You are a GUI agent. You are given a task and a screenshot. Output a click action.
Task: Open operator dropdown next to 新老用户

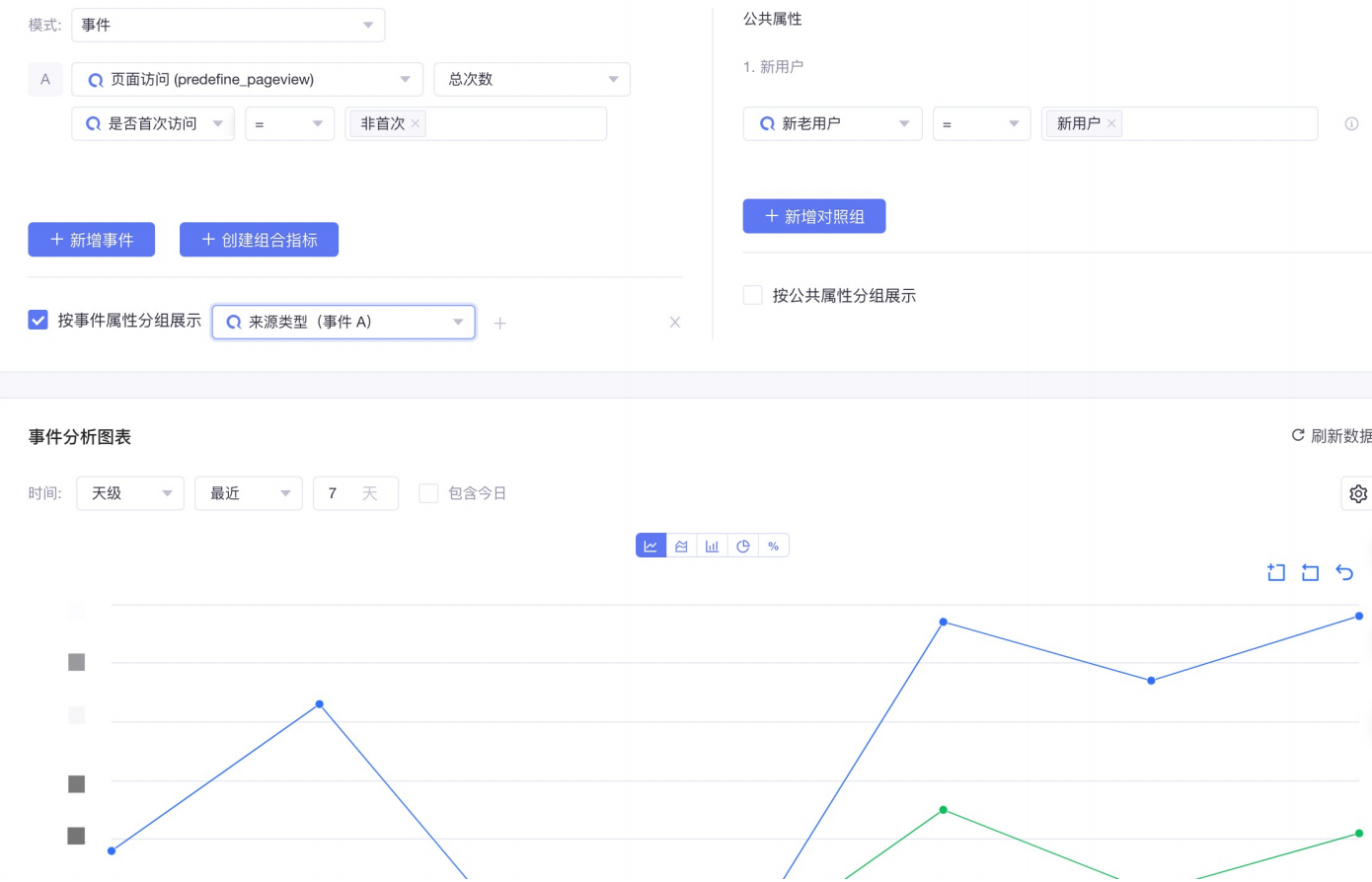981,124
